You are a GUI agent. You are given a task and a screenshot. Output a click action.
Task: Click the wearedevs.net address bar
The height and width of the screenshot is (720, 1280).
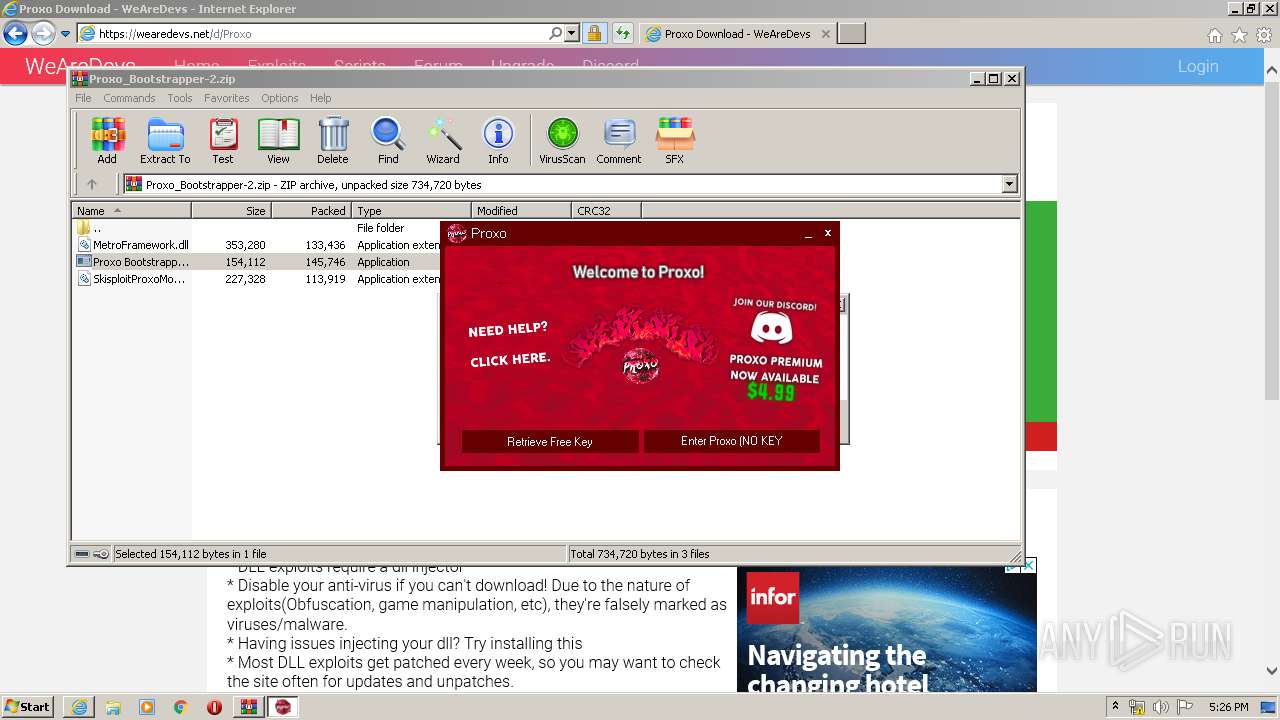[x=320, y=33]
